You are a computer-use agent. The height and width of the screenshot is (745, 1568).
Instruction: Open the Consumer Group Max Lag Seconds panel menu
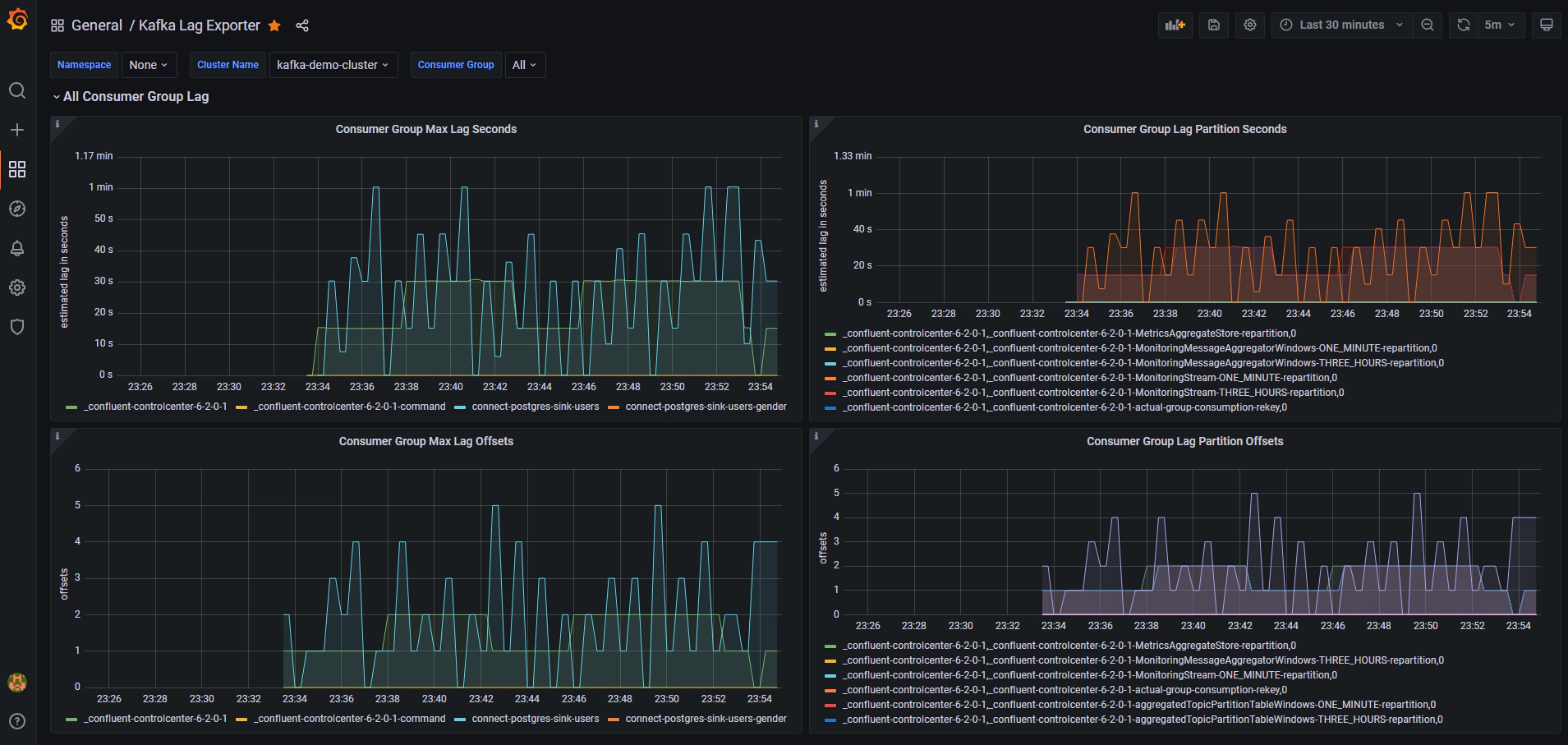(425, 129)
